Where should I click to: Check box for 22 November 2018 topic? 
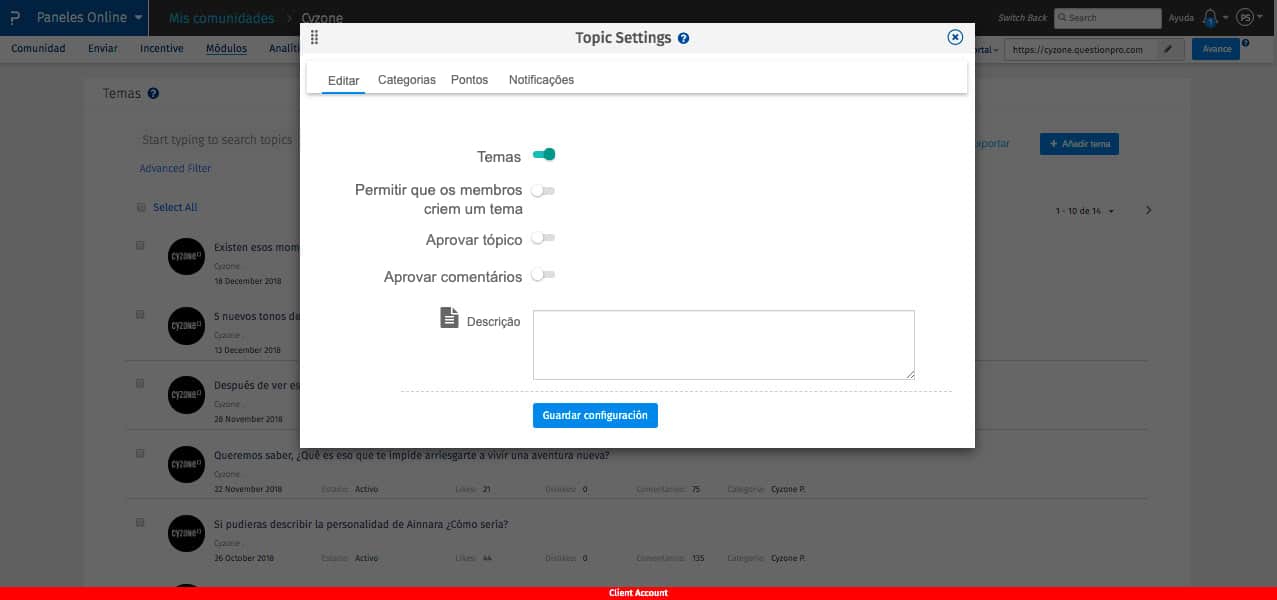coord(140,452)
